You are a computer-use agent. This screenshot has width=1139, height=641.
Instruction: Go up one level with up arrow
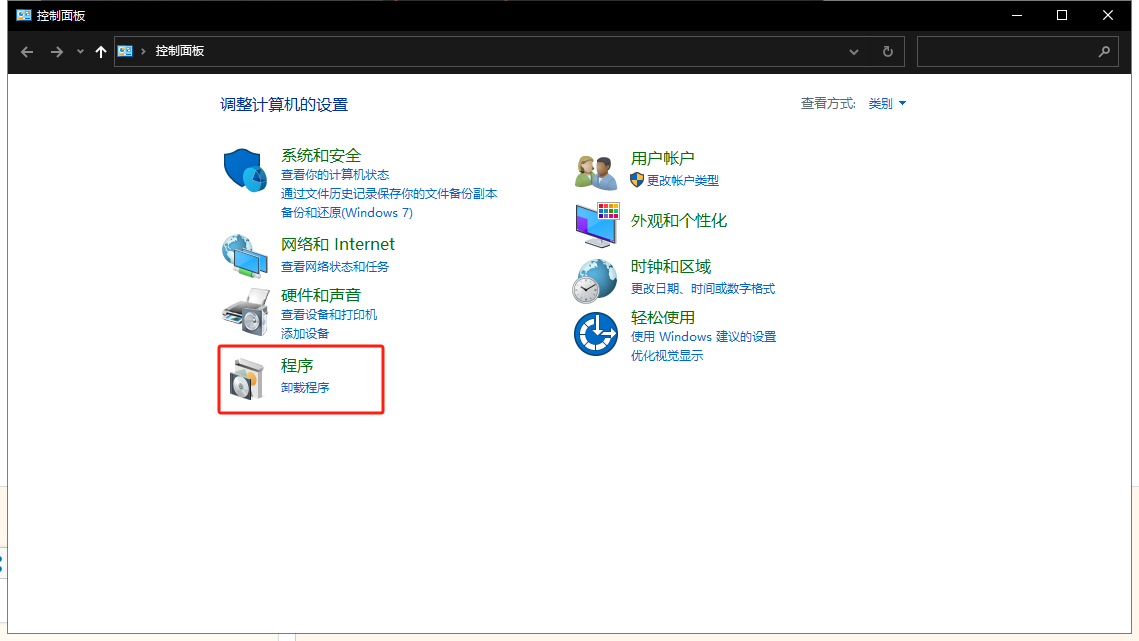[101, 52]
